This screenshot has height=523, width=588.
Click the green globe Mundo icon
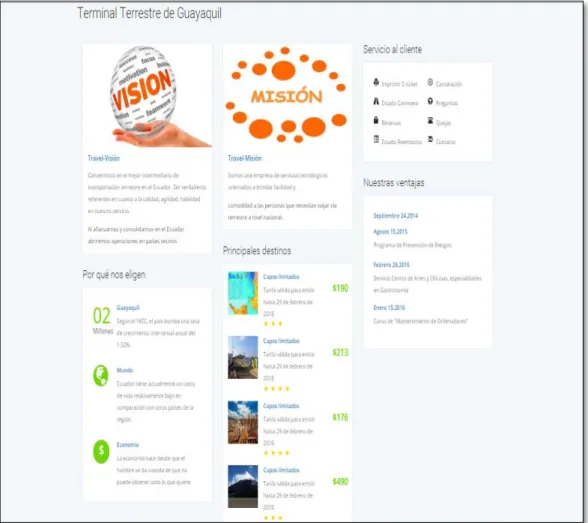pyautogui.click(x=100, y=375)
